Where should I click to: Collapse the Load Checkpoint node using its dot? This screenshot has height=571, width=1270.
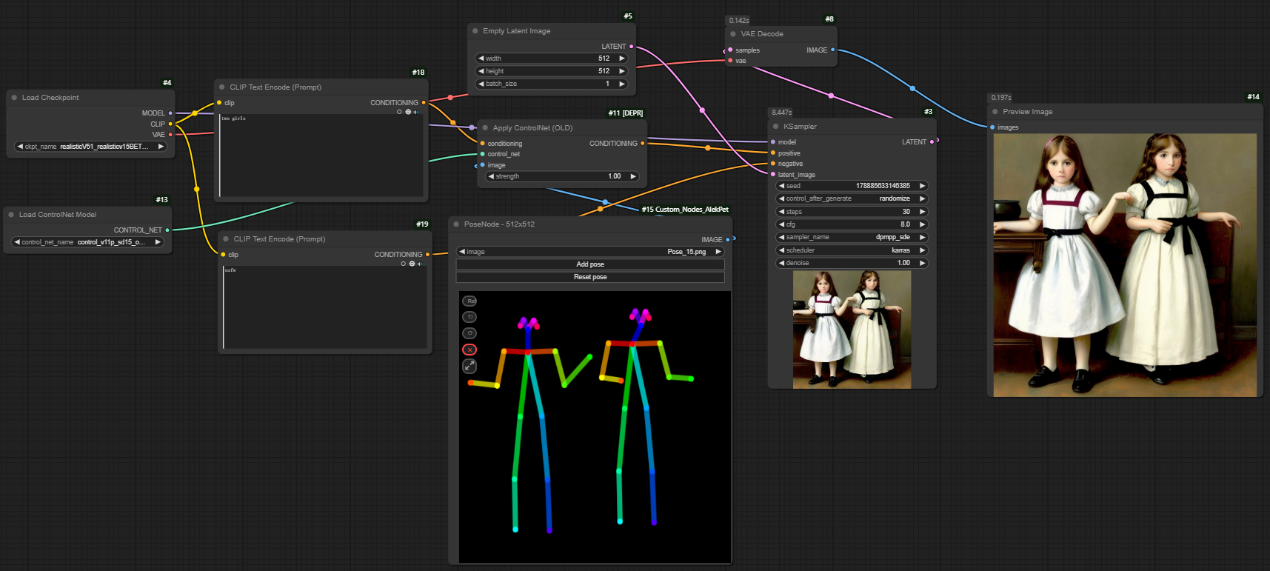tap(13, 97)
